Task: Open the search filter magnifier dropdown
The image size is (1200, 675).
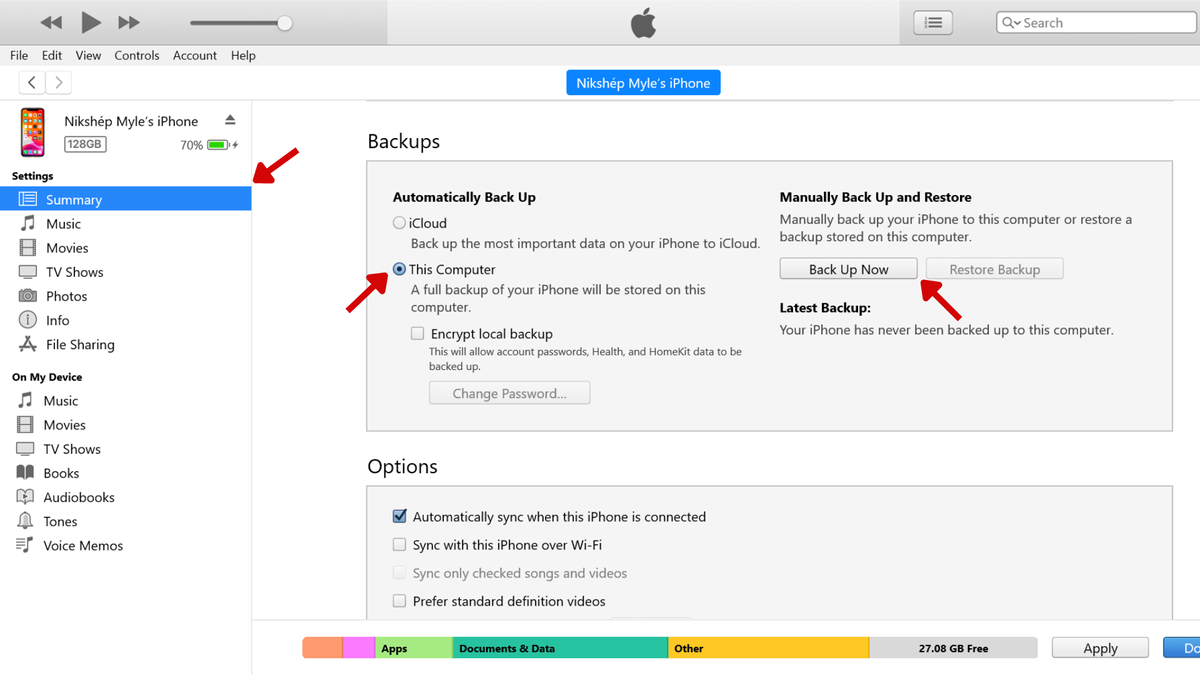Action: [1012, 21]
